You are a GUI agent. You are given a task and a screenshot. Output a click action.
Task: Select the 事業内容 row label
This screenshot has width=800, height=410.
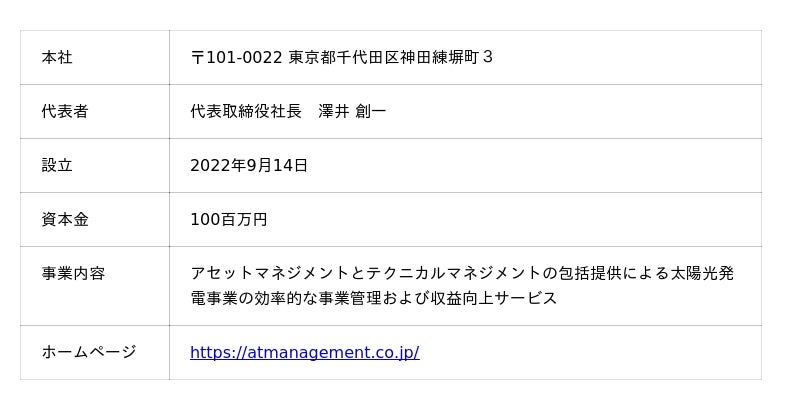(x=73, y=273)
